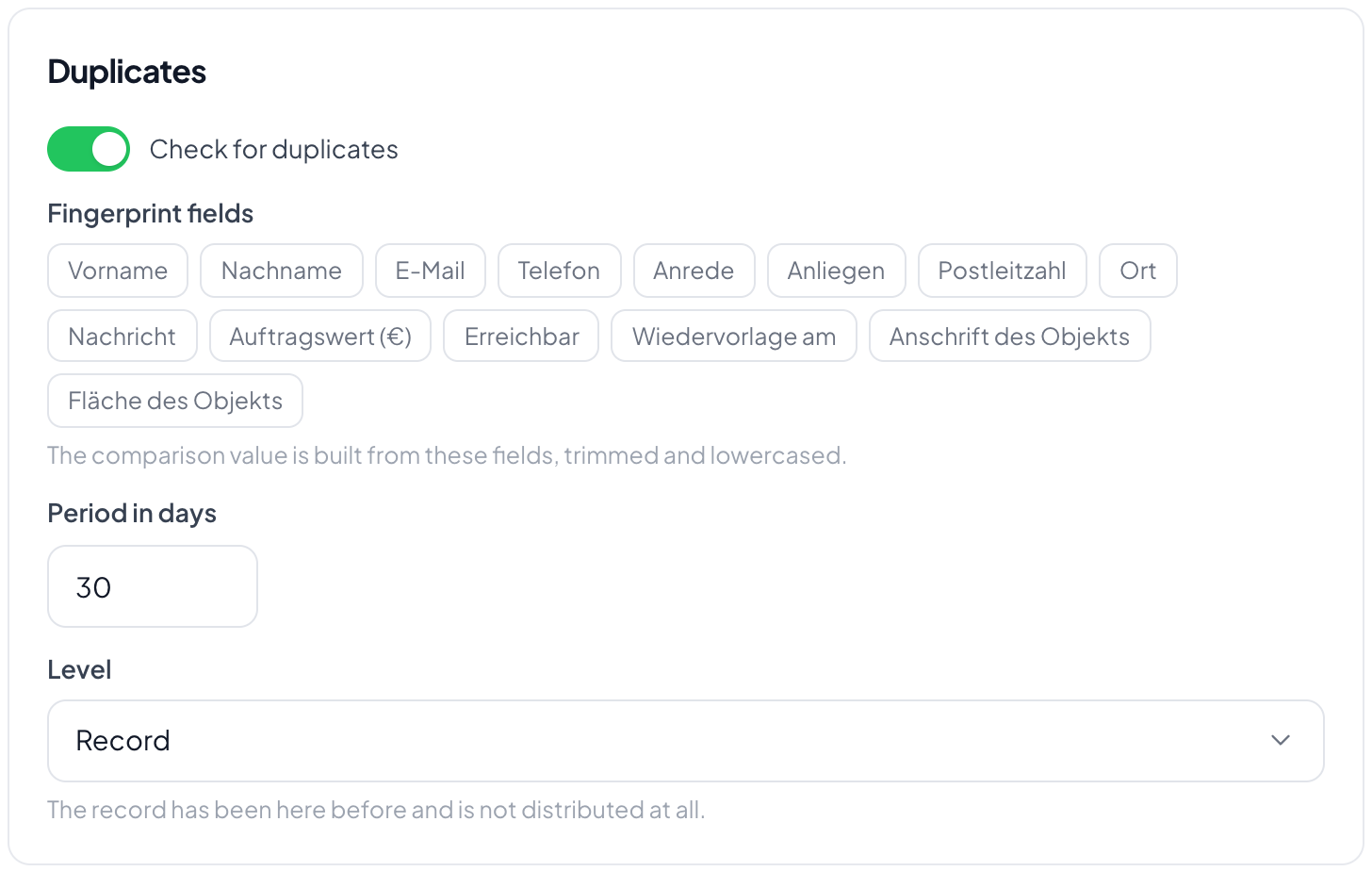The width and height of the screenshot is (1372, 871).
Task: Toggle the Postleitzahl fingerprint chip
Action: (1003, 271)
